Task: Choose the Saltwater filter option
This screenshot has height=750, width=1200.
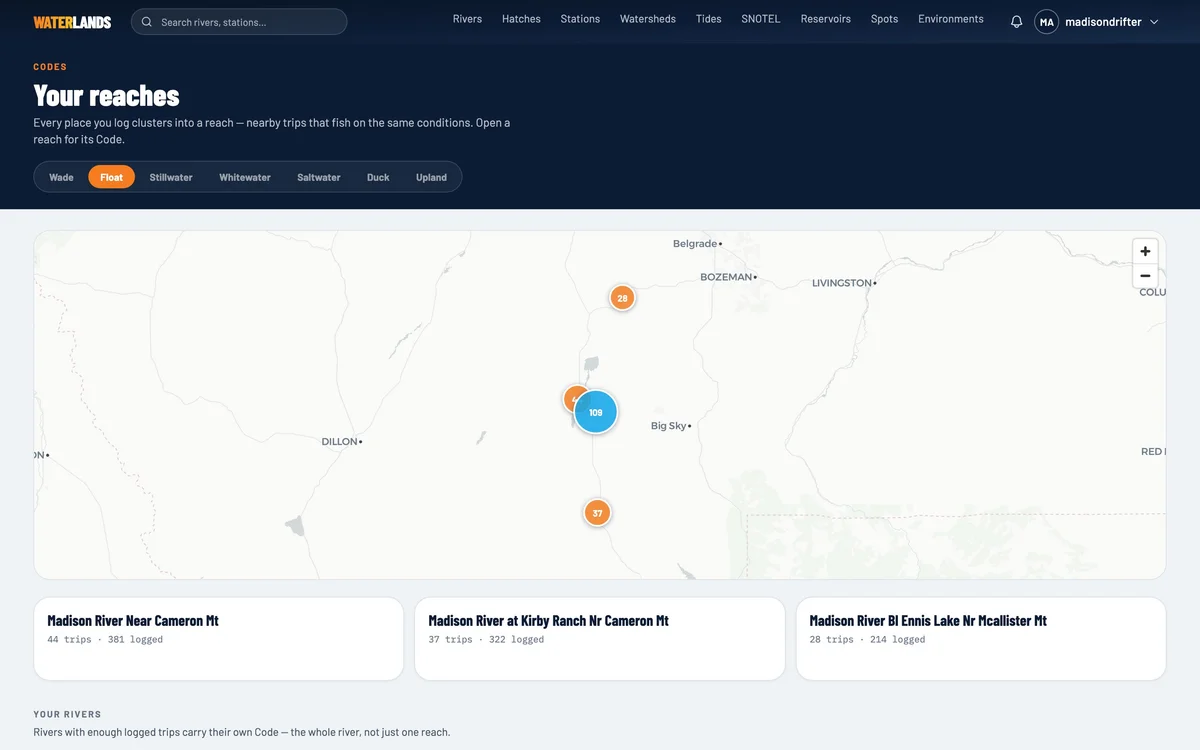Action: point(319,177)
